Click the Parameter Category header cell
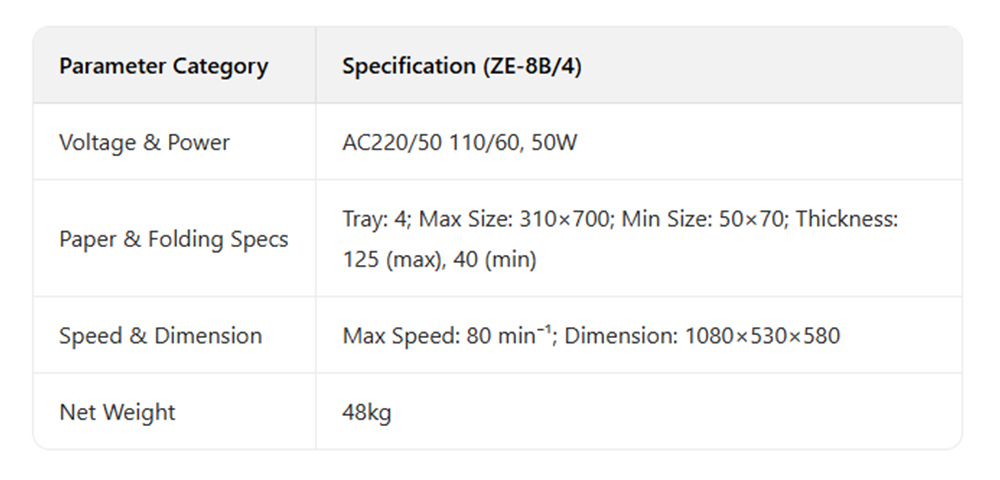This screenshot has height=480, width=1000. tap(163, 67)
